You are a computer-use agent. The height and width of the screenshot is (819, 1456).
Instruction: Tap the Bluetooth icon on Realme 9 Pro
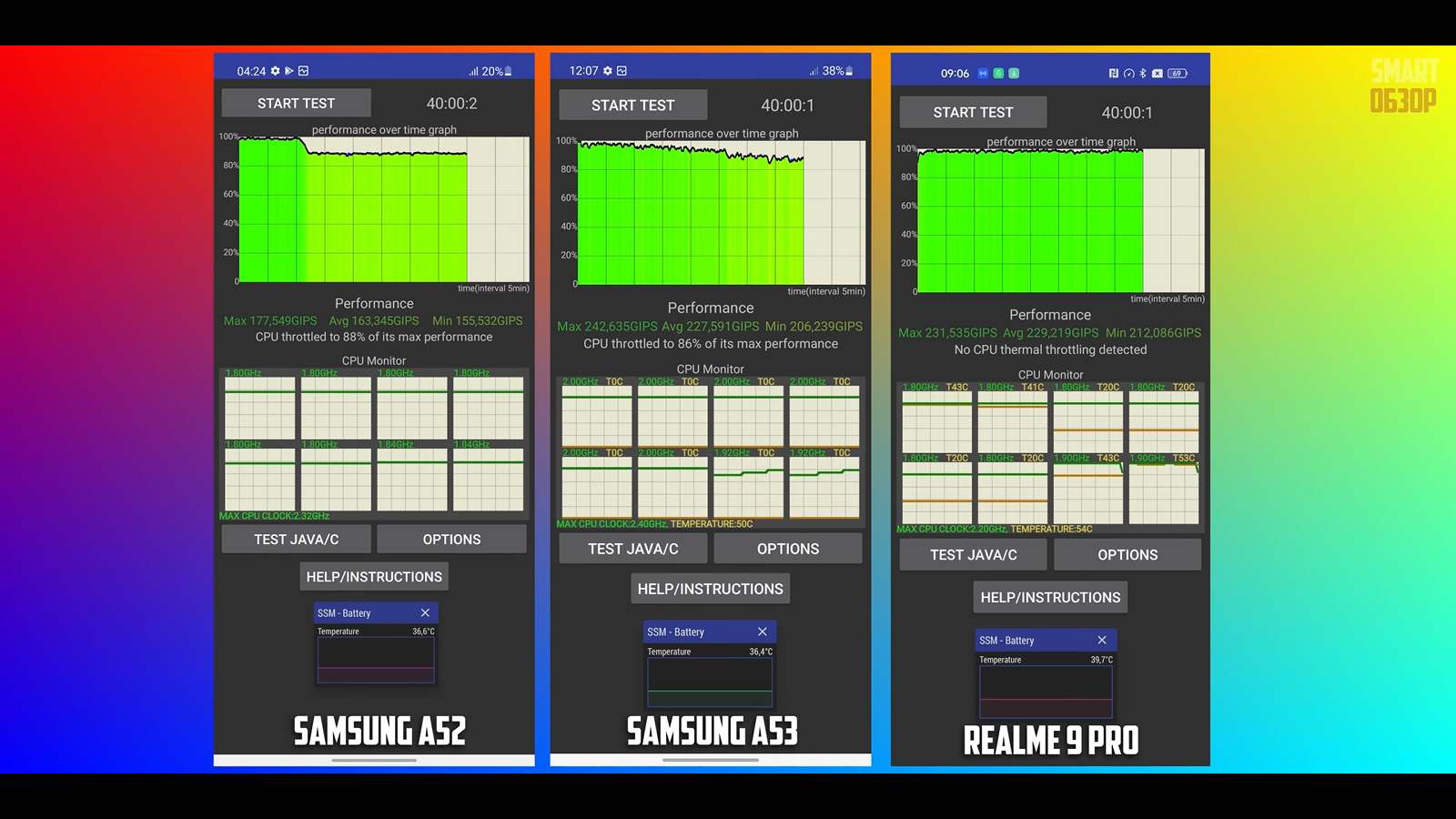click(1144, 74)
